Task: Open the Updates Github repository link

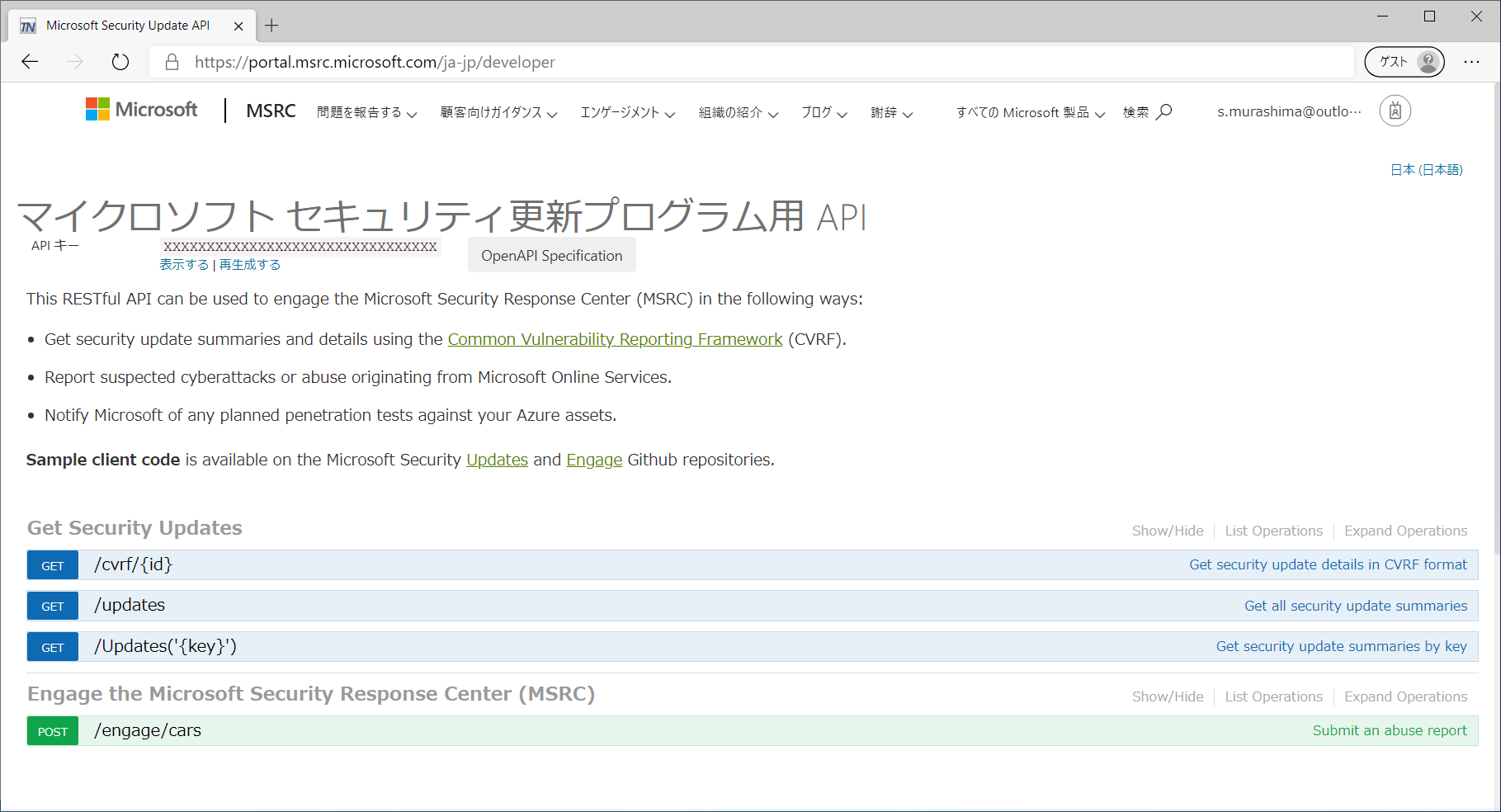Action: pyautogui.click(x=497, y=460)
